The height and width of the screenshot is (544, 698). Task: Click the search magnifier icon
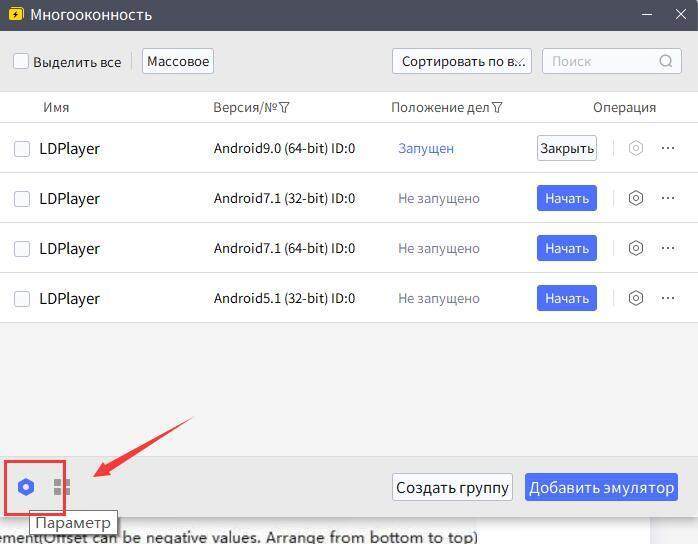[x=666, y=61]
